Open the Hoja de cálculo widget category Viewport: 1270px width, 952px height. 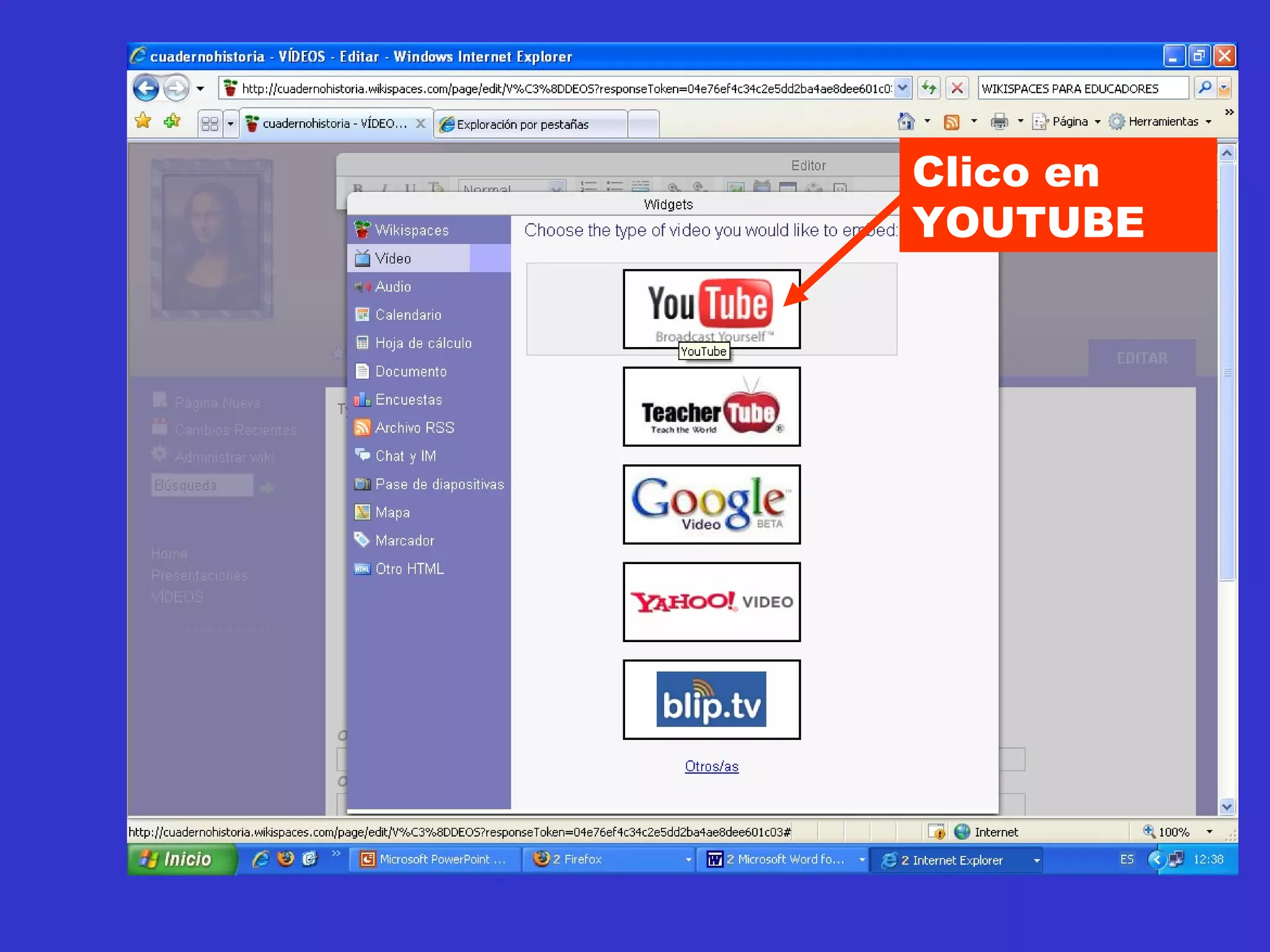[x=429, y=343]
